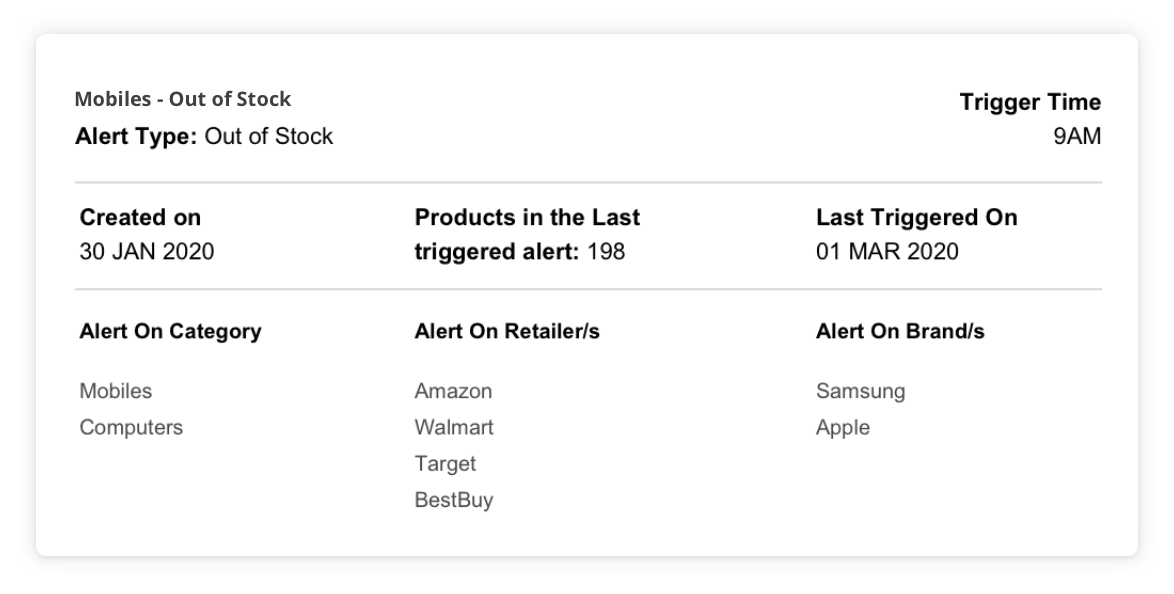Click 'Products in the Last triggered alert' count 198
Image resolution: width=1174 pixels, height=594 pixels.
click(605, 251)
